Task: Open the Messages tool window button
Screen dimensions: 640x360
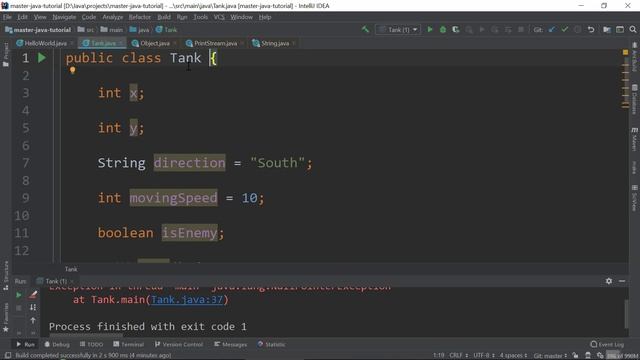Action: click(231, 344)
